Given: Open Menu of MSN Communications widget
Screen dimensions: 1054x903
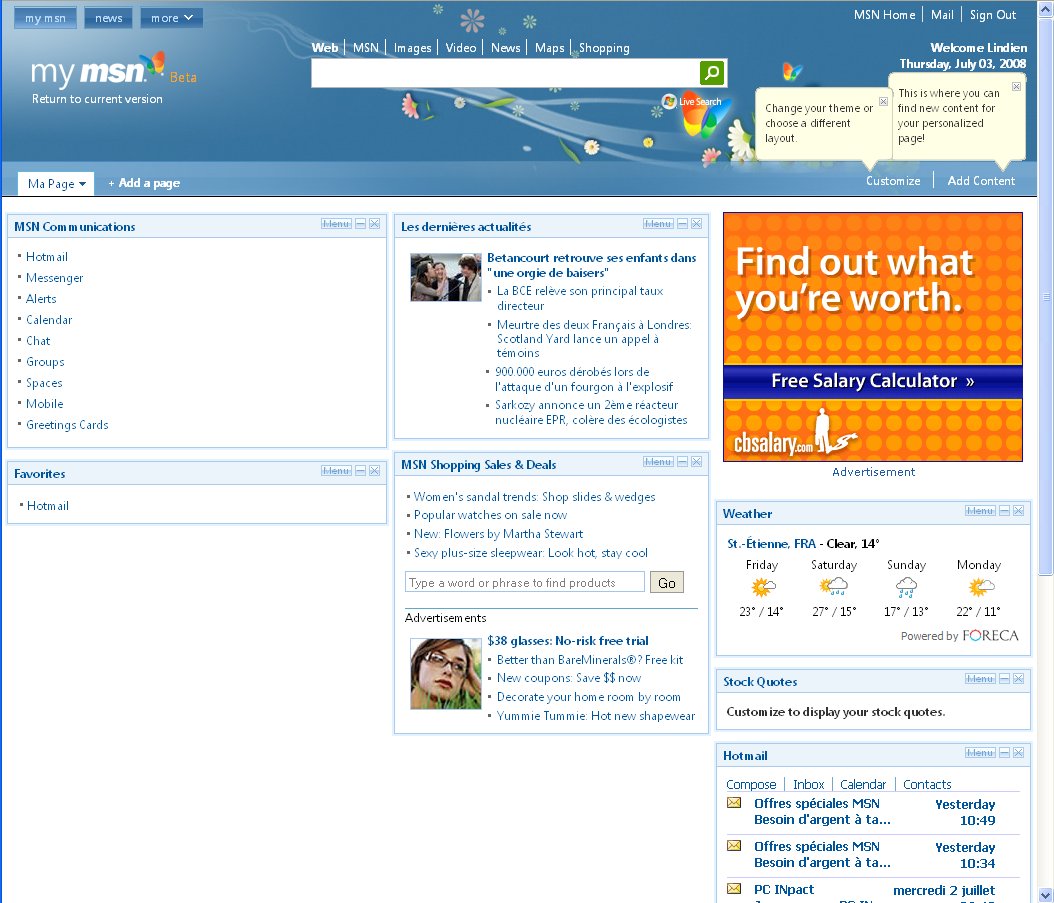Looking at the screenshot, I should (x=336, y=224).
